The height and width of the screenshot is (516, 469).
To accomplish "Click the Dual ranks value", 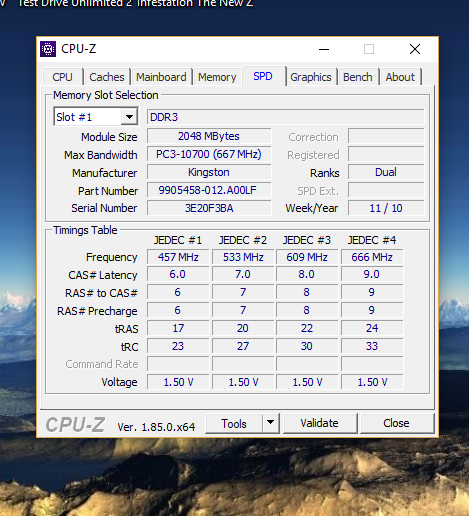I will (x=386, y=172).
